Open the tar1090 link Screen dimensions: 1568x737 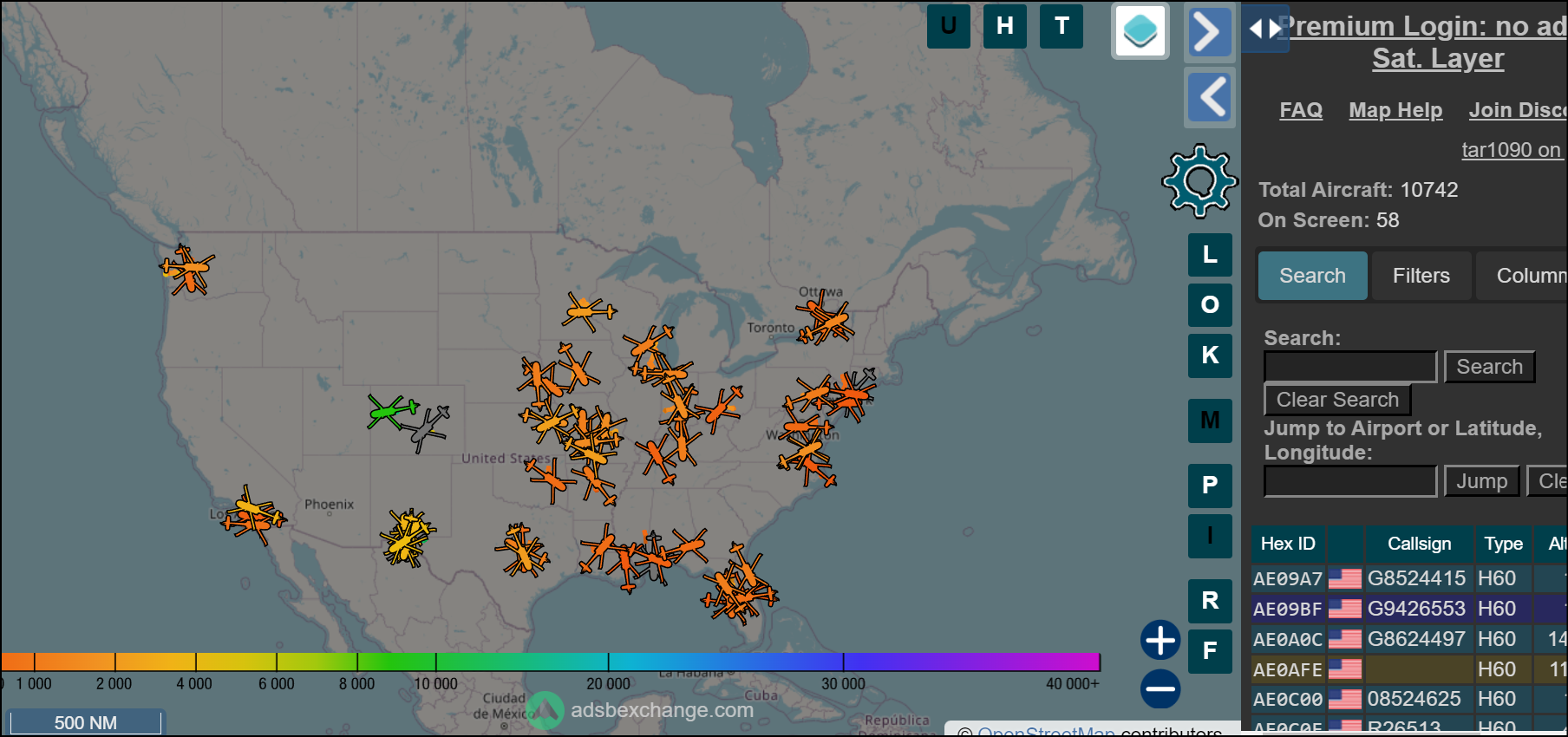pyautogui.click(x=1513, y=150)
